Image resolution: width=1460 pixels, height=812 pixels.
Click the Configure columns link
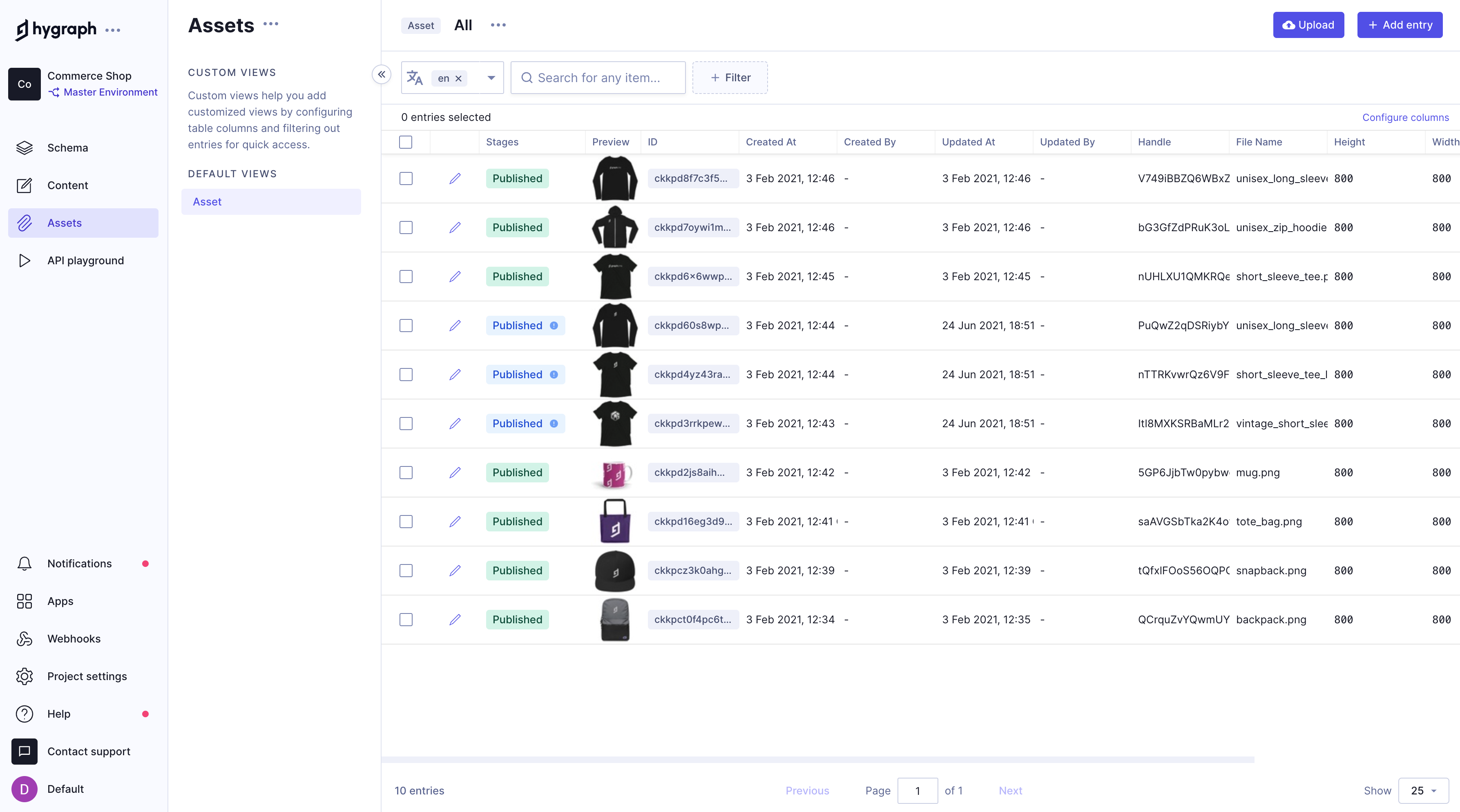[x=1405, y=117]
